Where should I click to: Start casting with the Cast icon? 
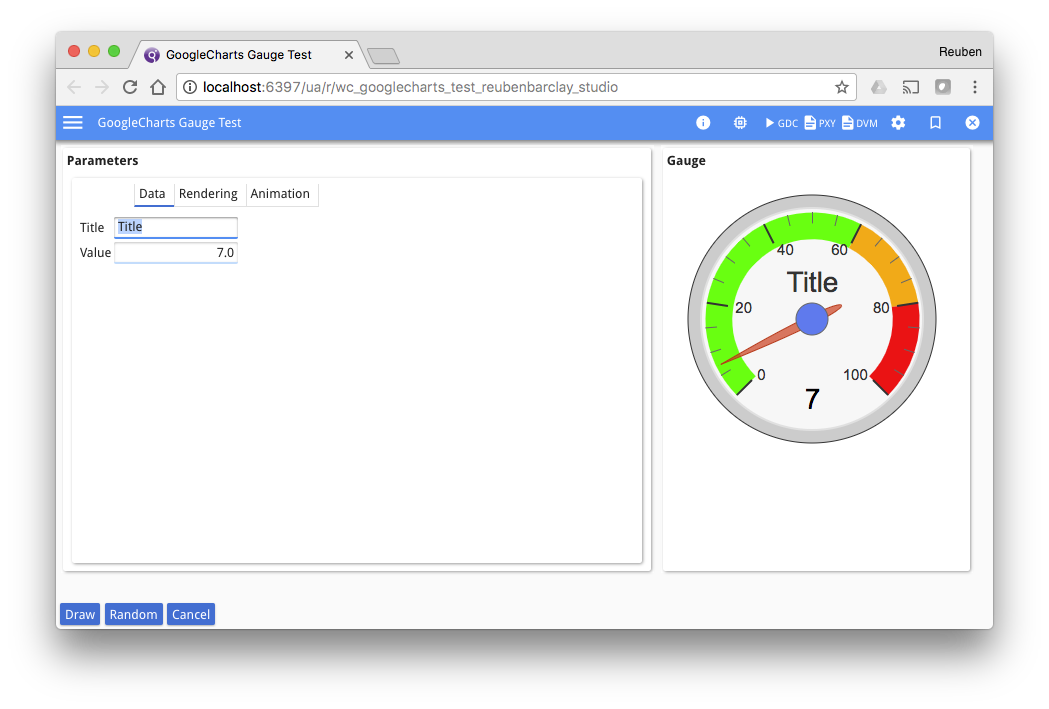click(911, 87)
